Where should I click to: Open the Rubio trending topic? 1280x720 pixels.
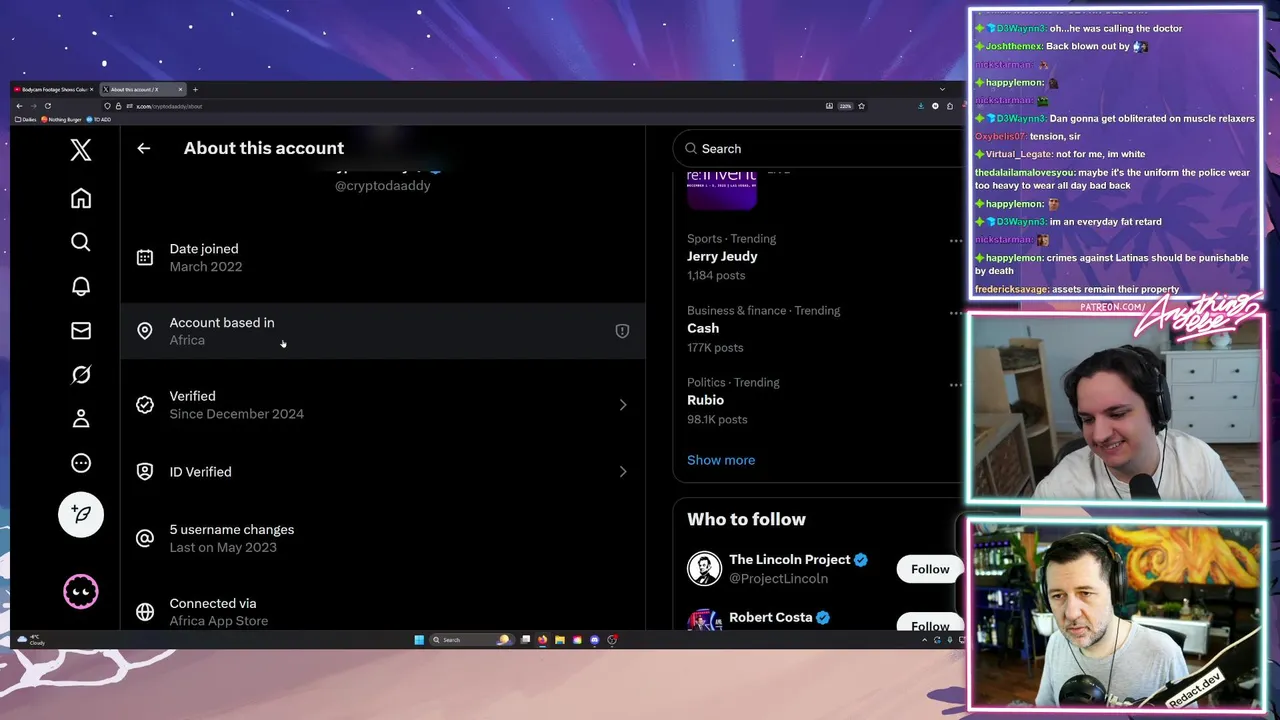point(705,400)
